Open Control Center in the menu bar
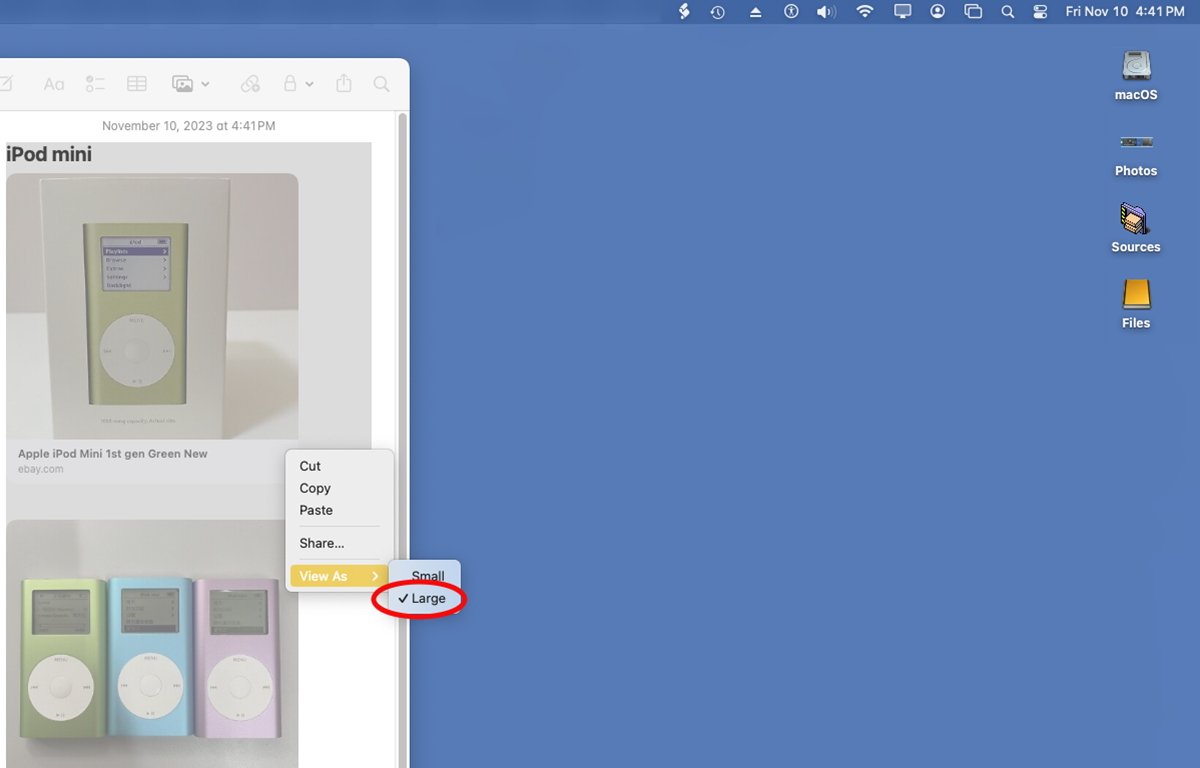The image size is (1200, 768). click(1040, 12)
